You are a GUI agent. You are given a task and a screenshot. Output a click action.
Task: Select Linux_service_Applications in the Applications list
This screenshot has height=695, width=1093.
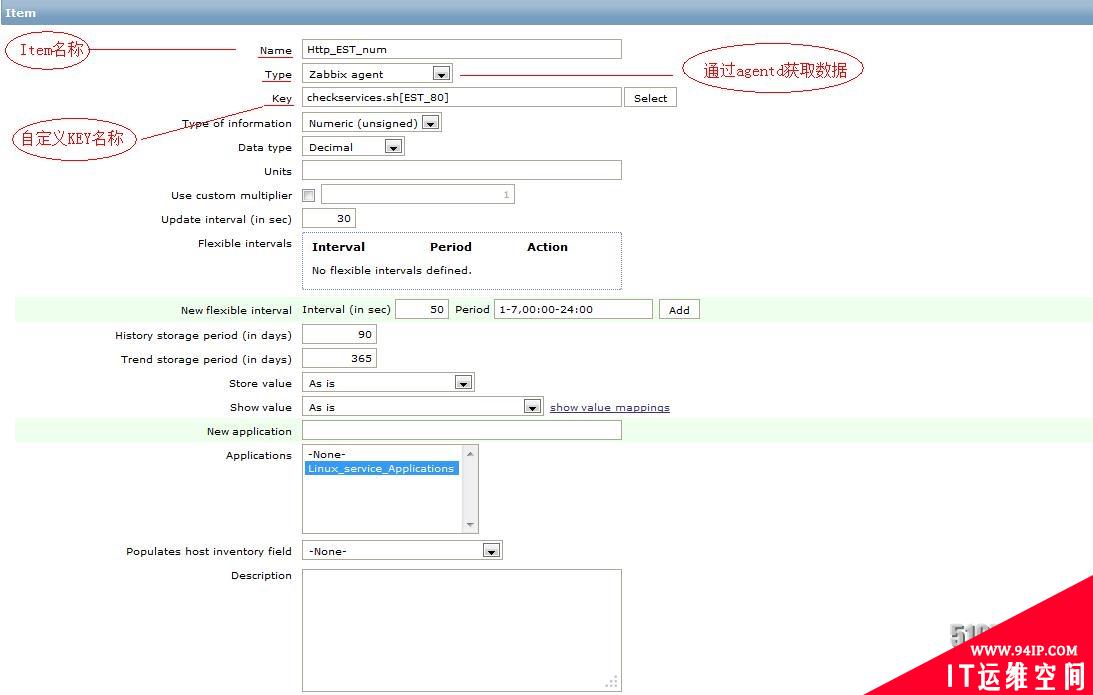(x=382, y=468)
